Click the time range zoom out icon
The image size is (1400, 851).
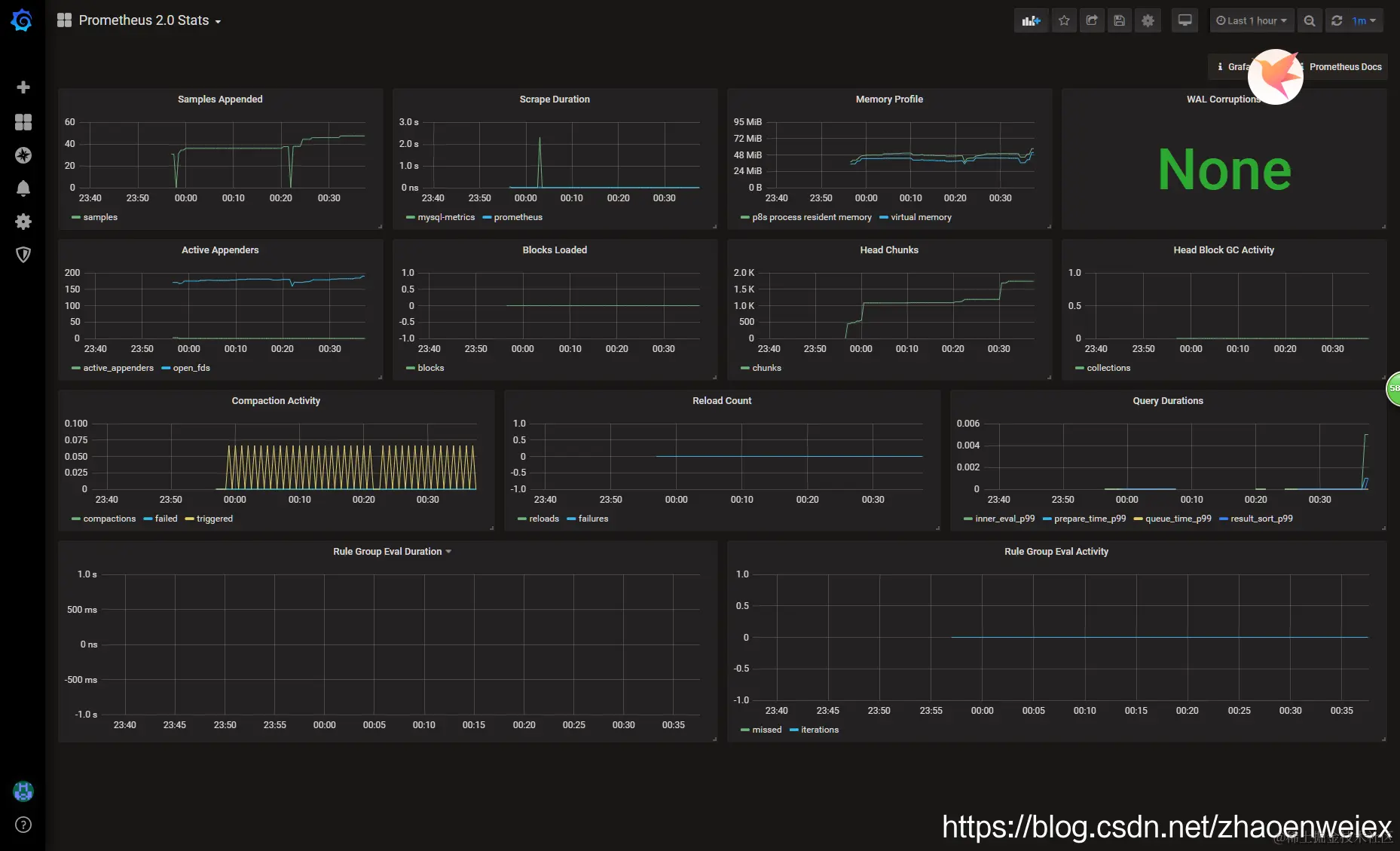(1310, 21)
